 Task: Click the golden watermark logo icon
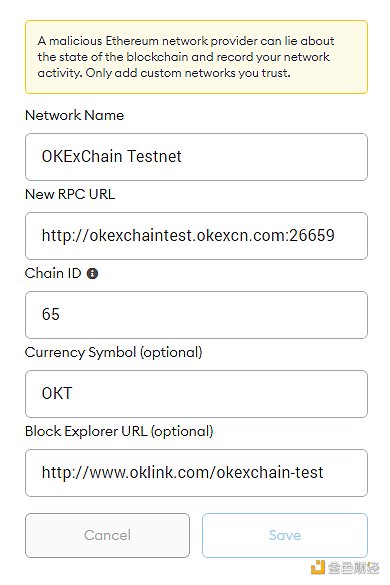click(318, 567)
